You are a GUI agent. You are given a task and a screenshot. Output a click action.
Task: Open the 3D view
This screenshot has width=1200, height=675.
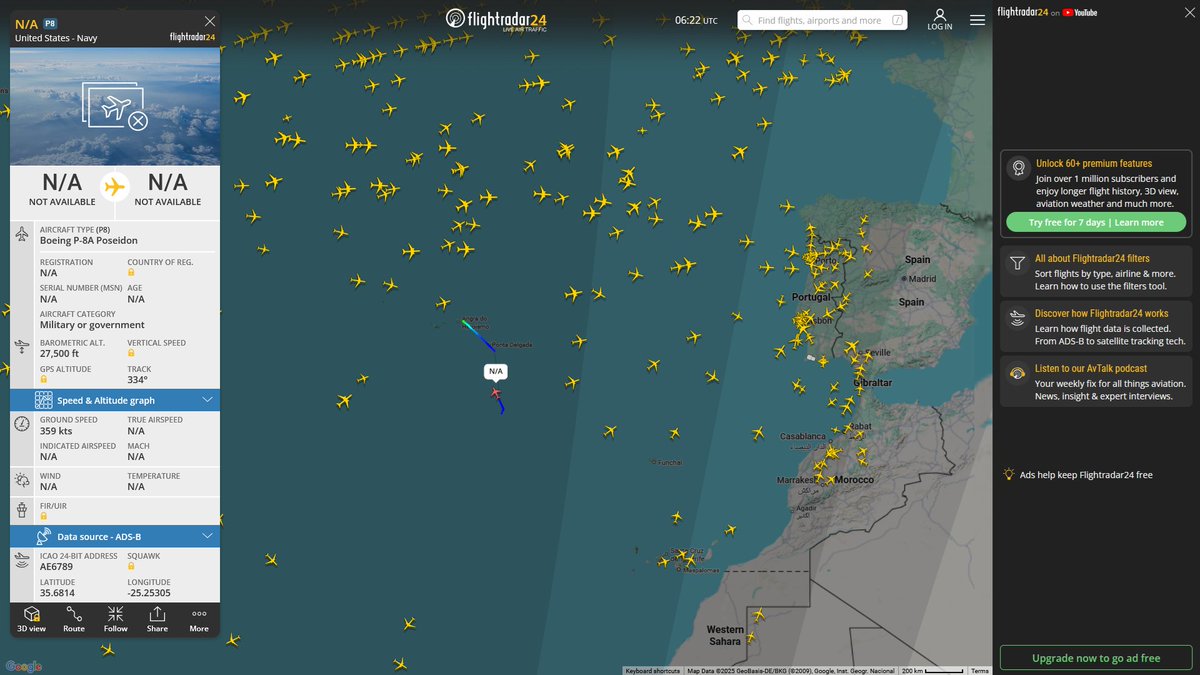click(x=31, y=619)
